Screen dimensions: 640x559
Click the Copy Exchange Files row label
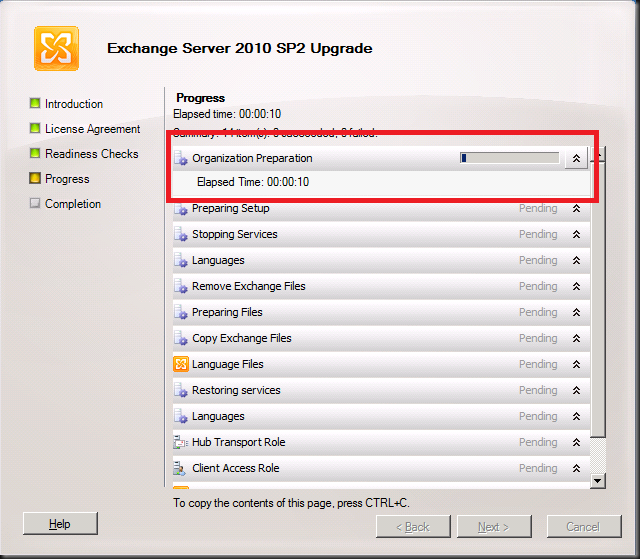tap(242, 339)
